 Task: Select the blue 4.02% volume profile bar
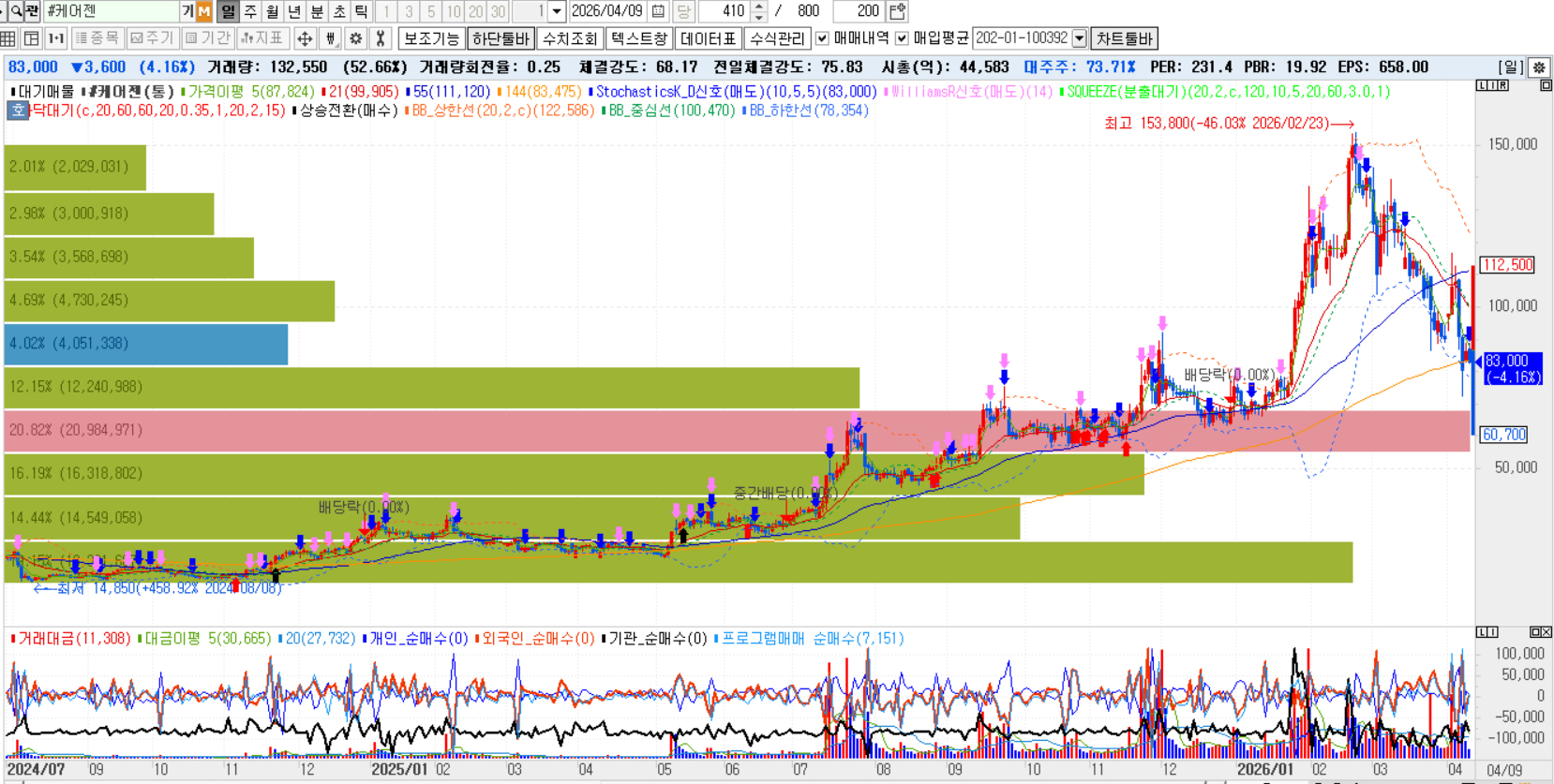point(146,344)
